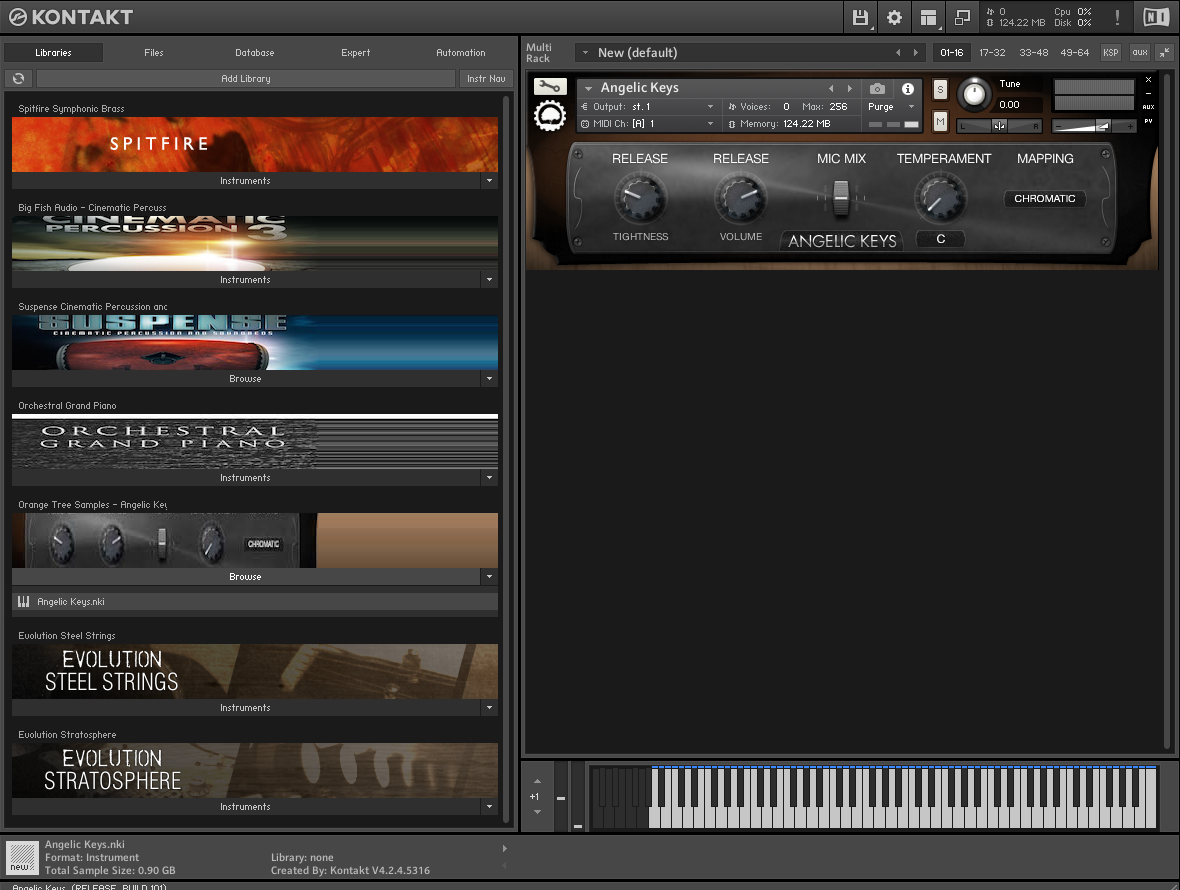Shift keyboard octave up with up arrow

point(537,782)
